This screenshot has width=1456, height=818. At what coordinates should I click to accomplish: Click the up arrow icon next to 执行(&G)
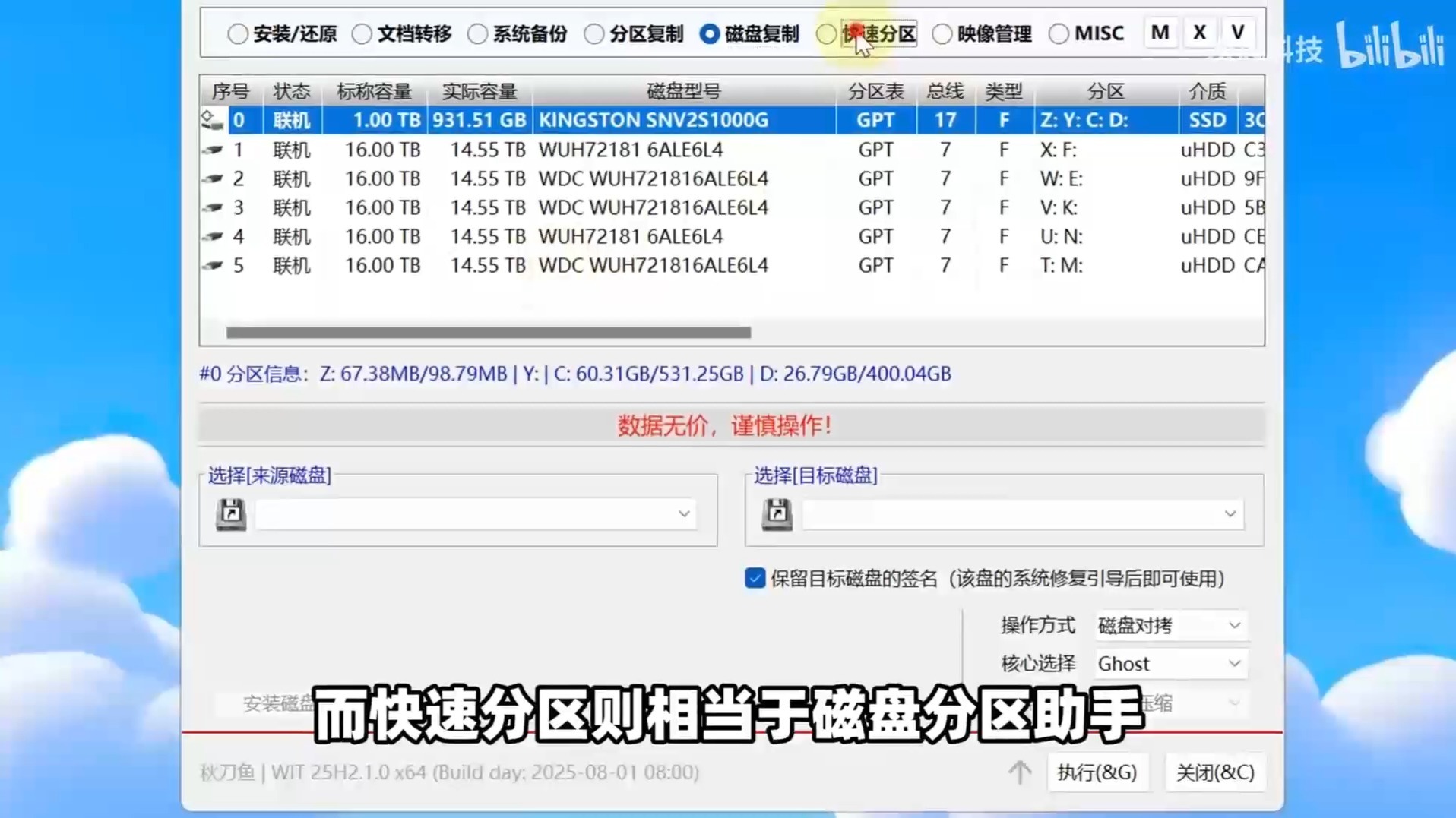coord(1018,772)
